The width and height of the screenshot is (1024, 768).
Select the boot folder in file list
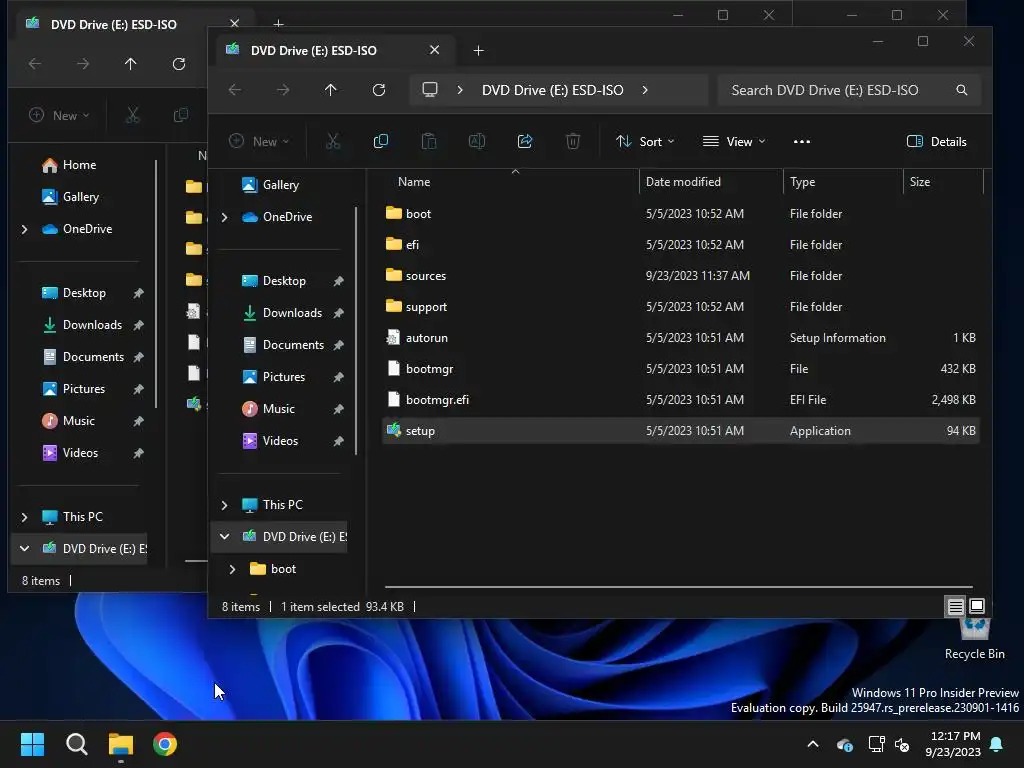[x=680, y=214]
